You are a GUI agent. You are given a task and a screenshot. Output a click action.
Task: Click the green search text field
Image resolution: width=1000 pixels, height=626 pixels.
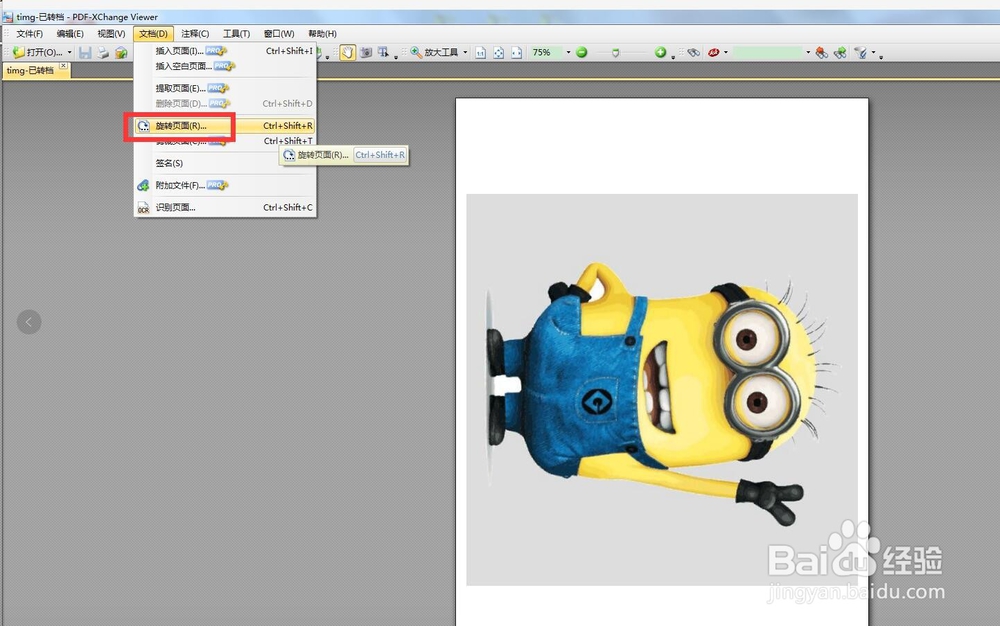(x=767, y=52)
